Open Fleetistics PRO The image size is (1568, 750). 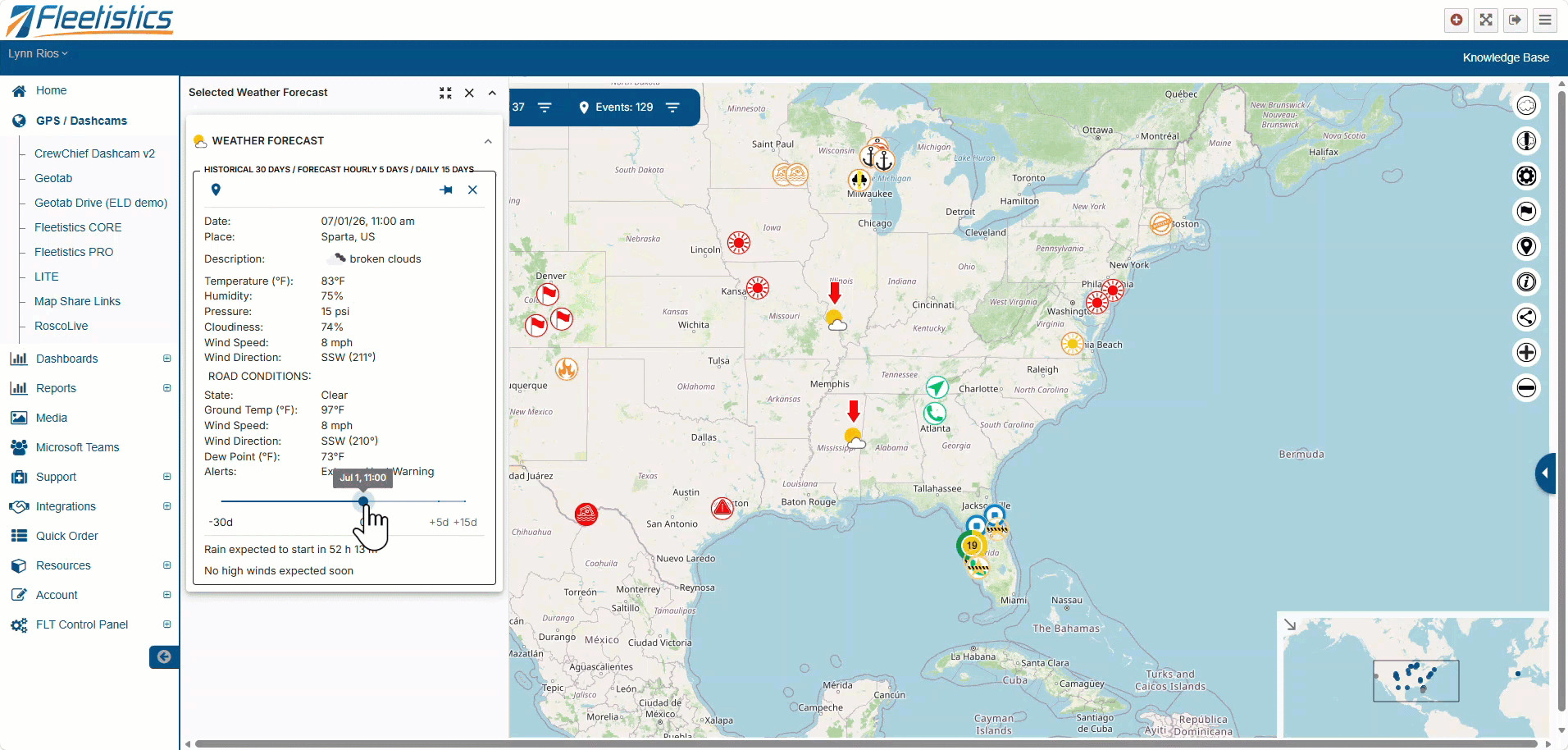[x=74, y=252]
